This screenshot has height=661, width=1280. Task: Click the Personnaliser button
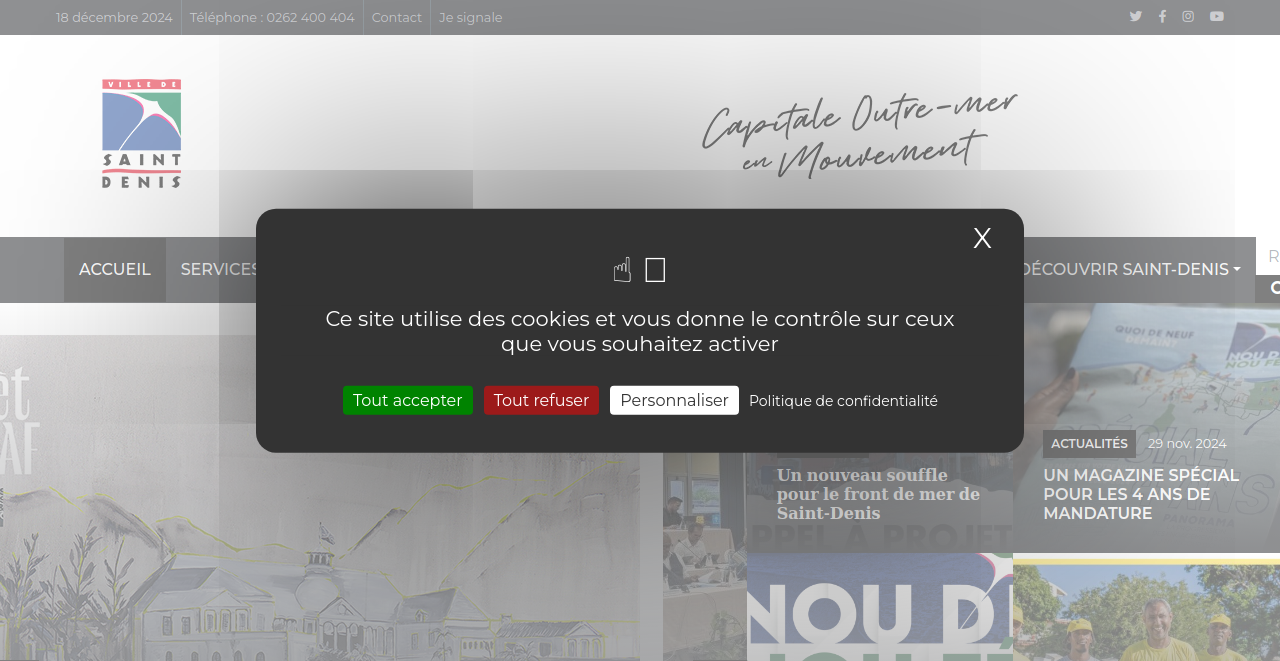[674, 400]
